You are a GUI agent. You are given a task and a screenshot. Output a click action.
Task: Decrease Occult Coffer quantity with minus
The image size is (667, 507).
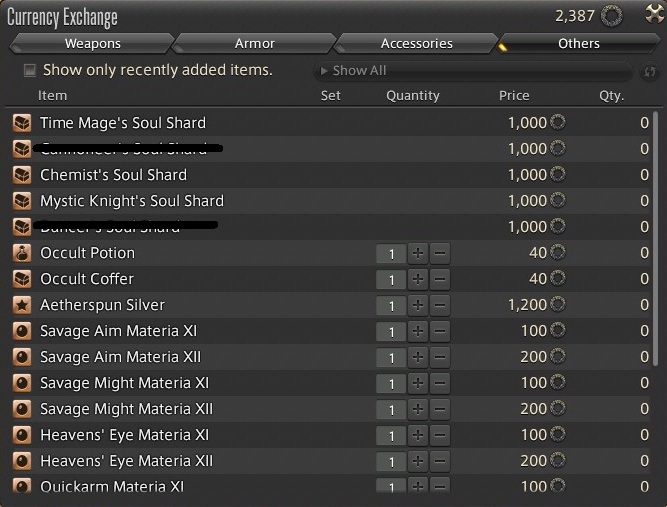pyautogui.click(x=440, y=279)
